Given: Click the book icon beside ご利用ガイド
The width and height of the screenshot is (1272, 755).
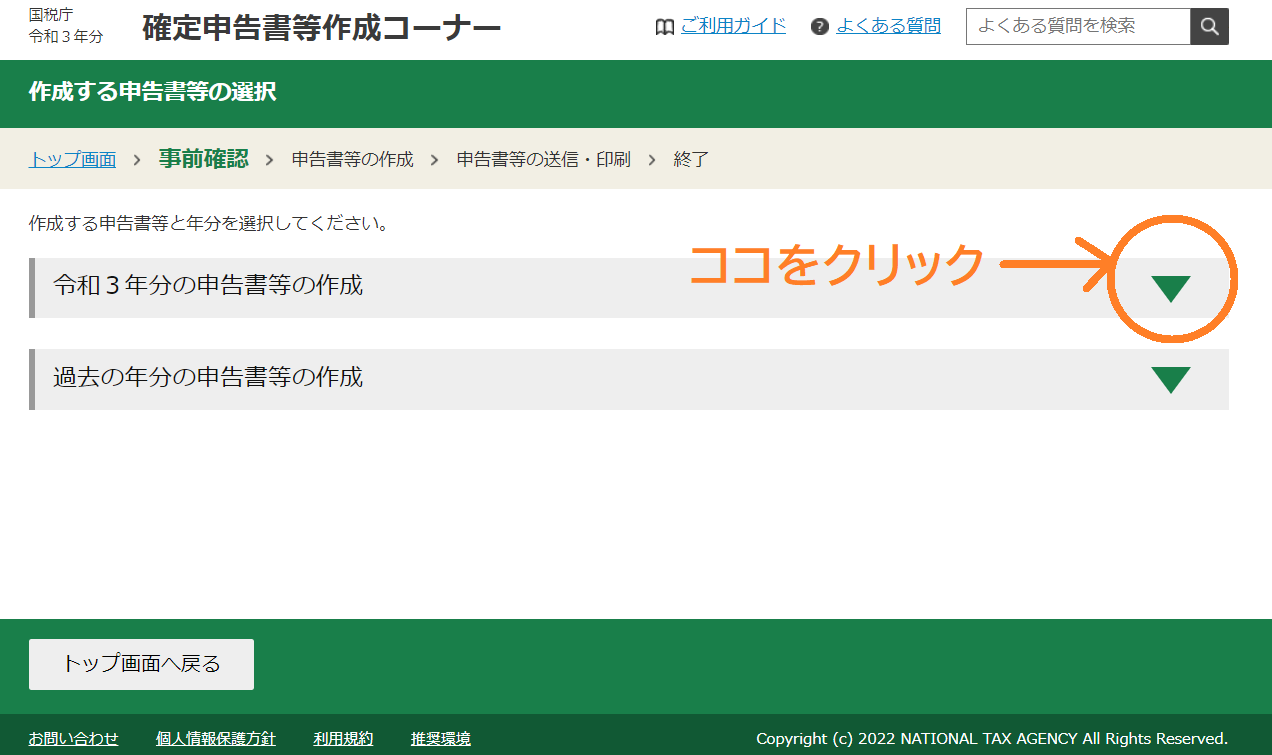Looking at the screenshot, I should (x=664, y=27).
